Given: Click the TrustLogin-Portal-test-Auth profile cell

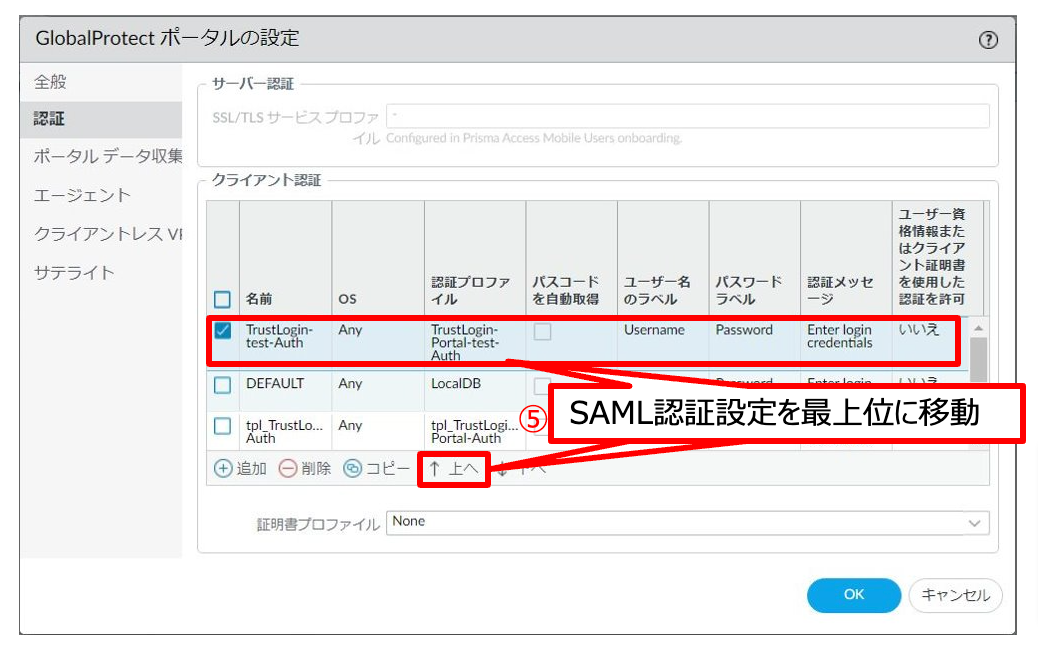Looking at the screenshot, I should tap(465, 342).
